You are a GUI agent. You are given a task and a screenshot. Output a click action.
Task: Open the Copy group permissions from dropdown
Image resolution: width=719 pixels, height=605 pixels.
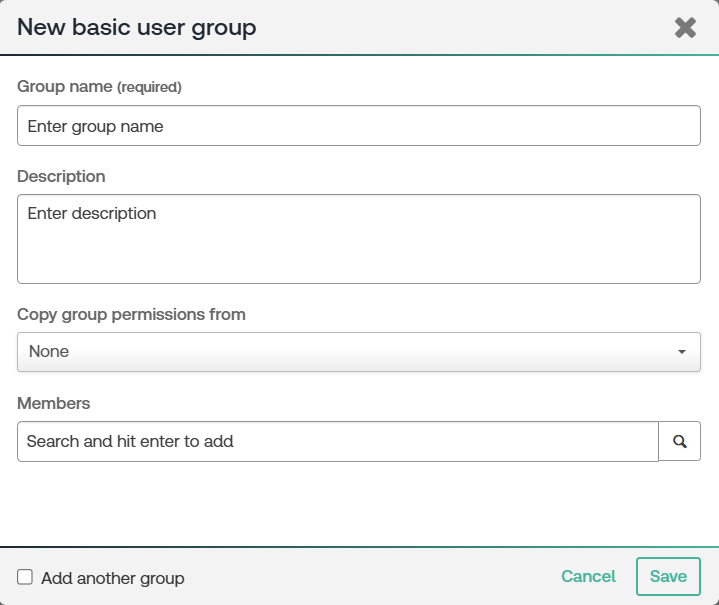click(x=358, y=352)
